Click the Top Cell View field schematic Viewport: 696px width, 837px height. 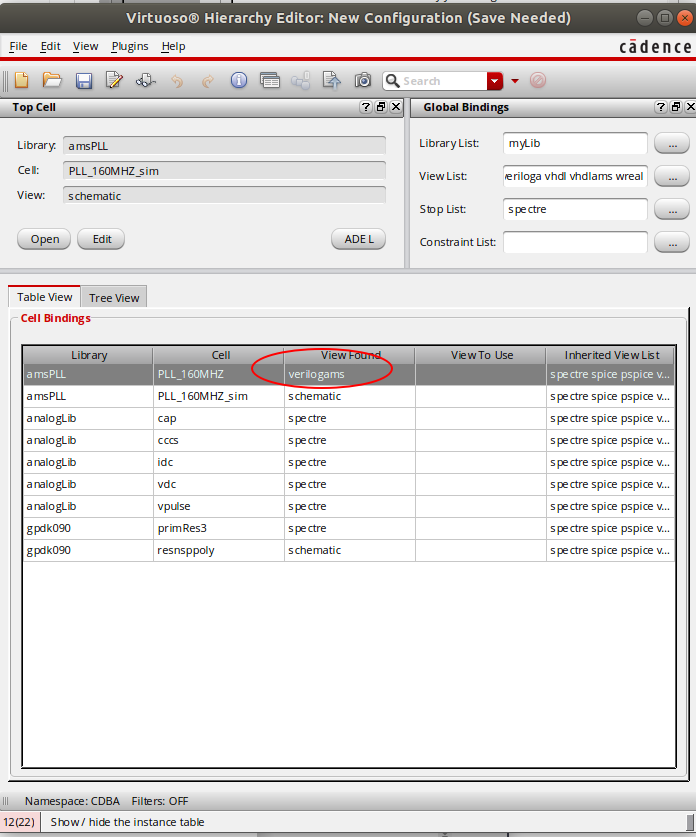click(224, 196)
